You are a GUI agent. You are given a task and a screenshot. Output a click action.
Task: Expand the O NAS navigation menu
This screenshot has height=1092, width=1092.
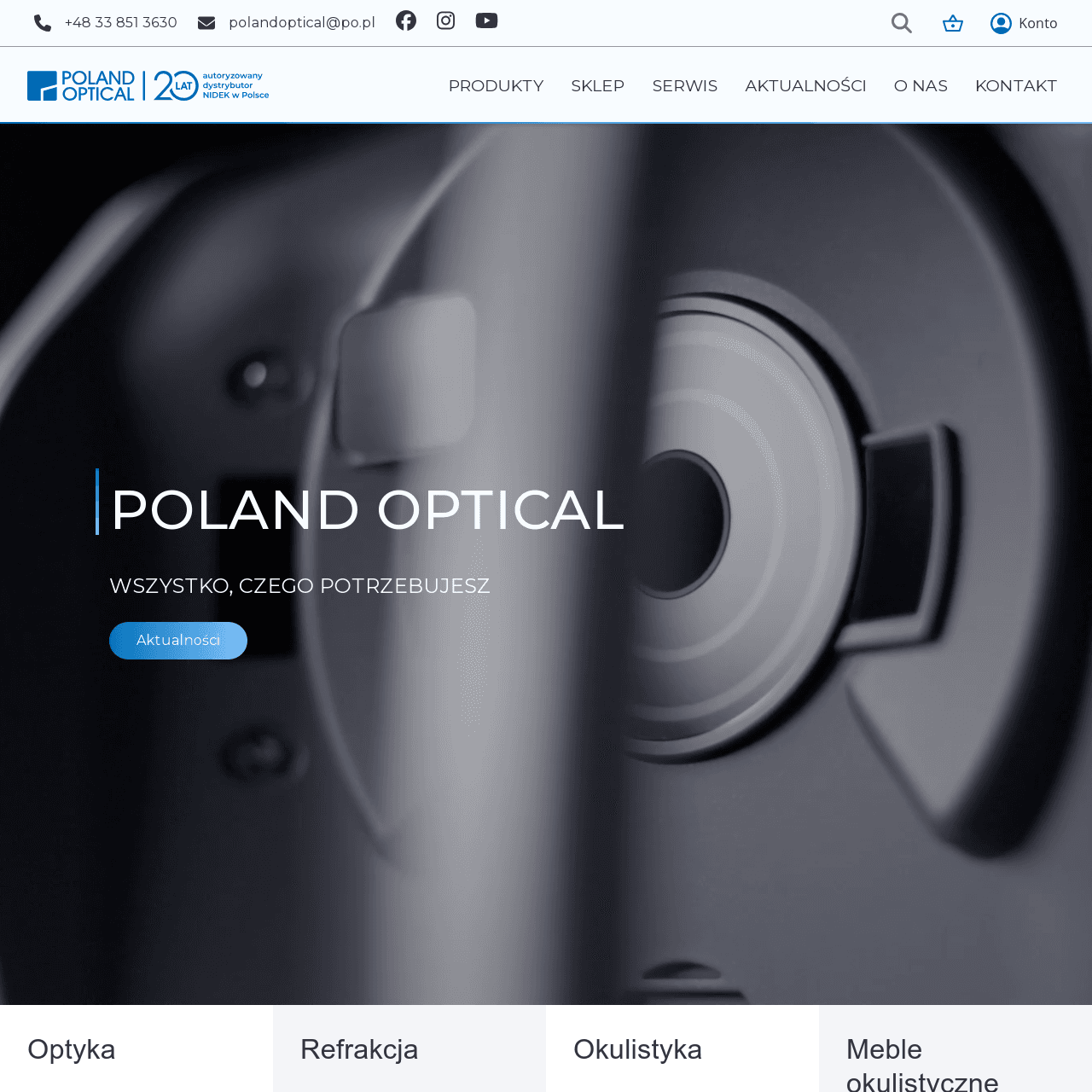coord(920,84)
